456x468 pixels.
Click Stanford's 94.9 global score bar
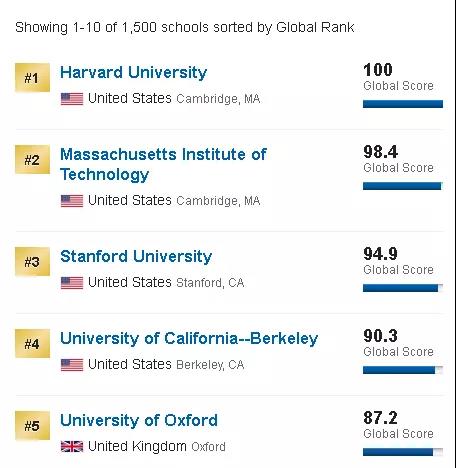coord(403,288)
